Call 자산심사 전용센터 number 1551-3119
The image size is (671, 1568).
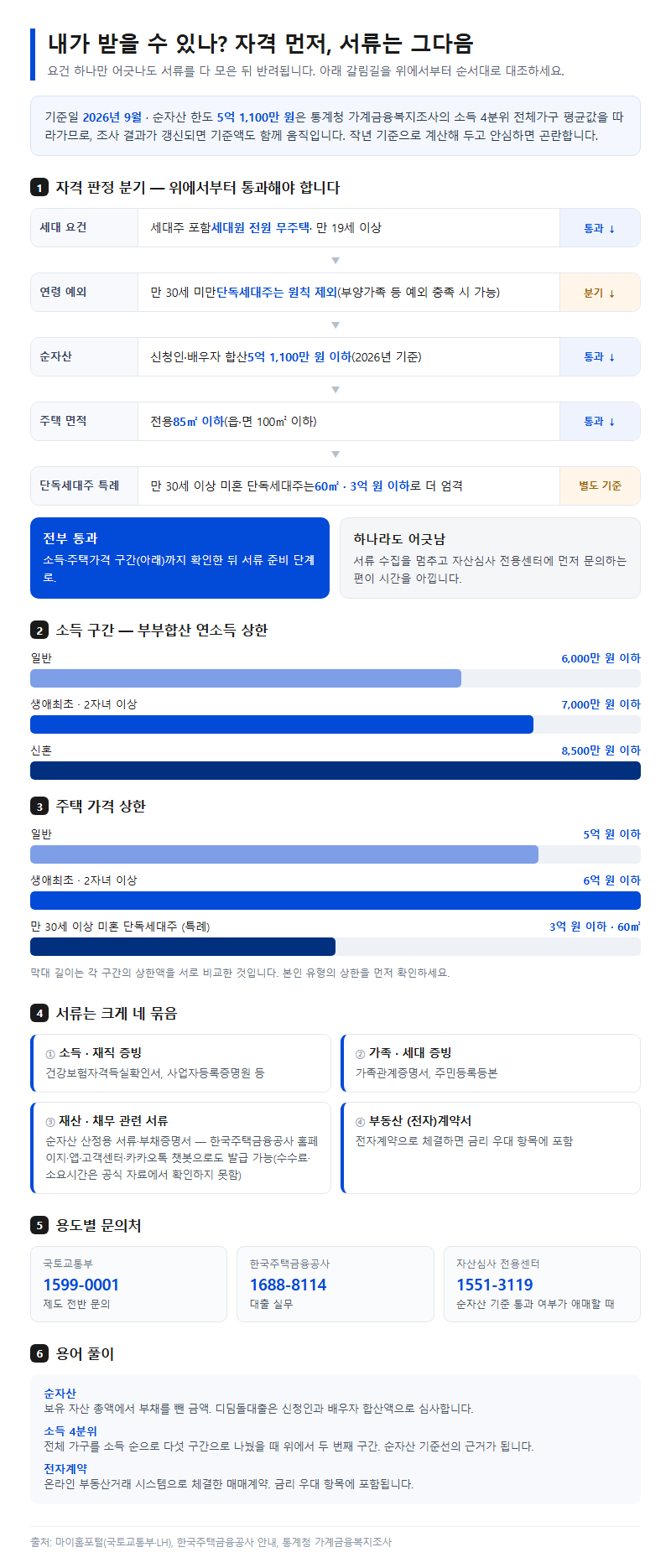pyautogui.click(x=494, y=1285)
